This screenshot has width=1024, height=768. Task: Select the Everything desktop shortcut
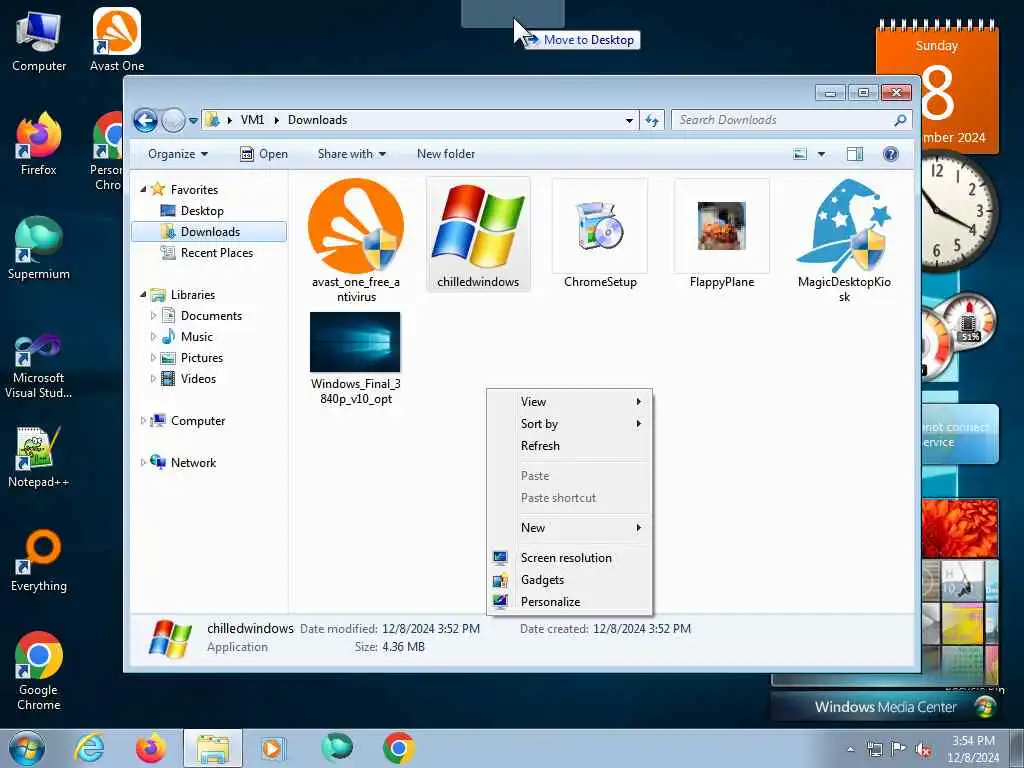[x=39, y=562]
